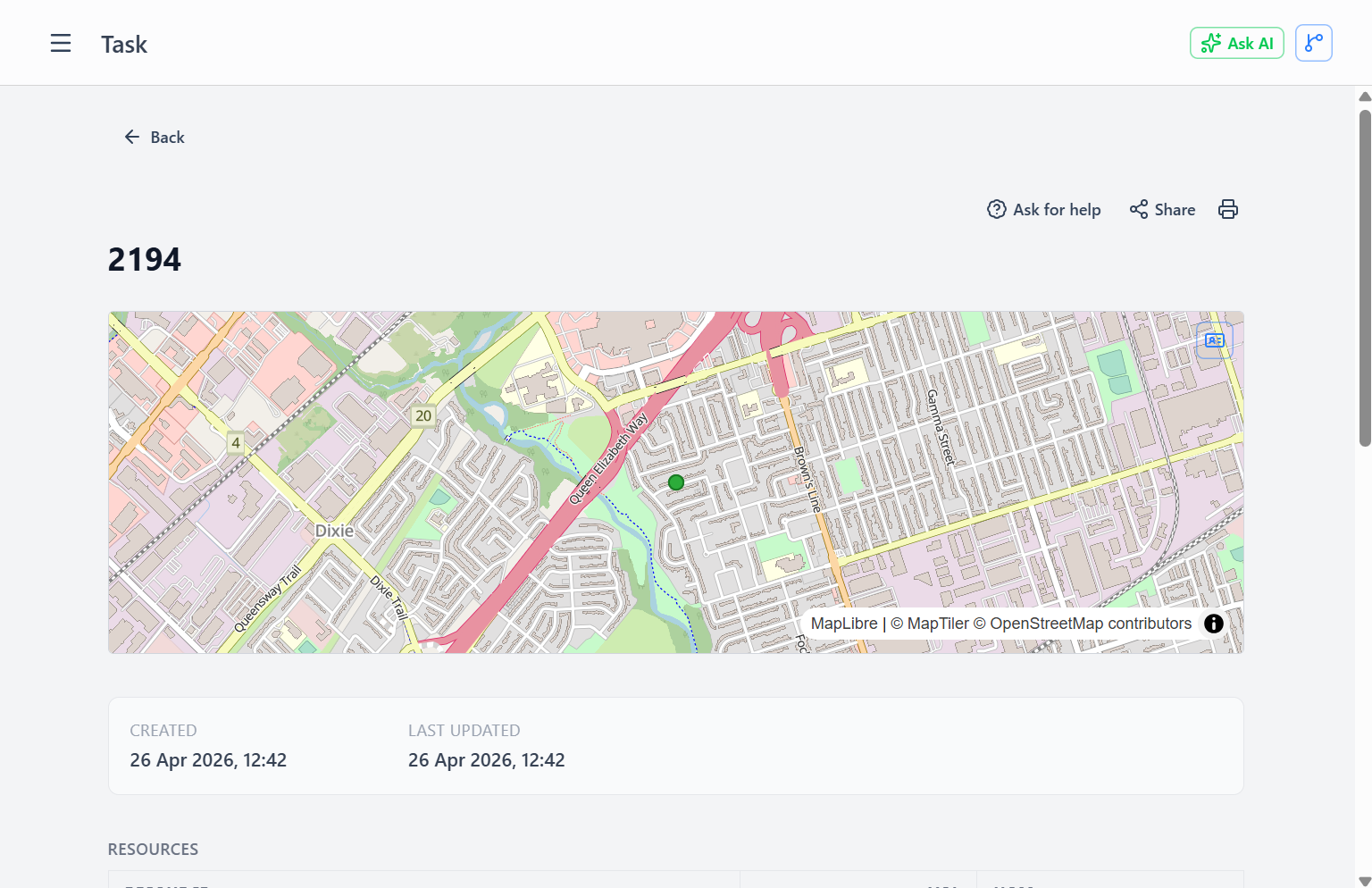This screenshot has height=888, width=1372.
Task: Open the OpenStreetMap contributors link
Action: point(1083,624)
